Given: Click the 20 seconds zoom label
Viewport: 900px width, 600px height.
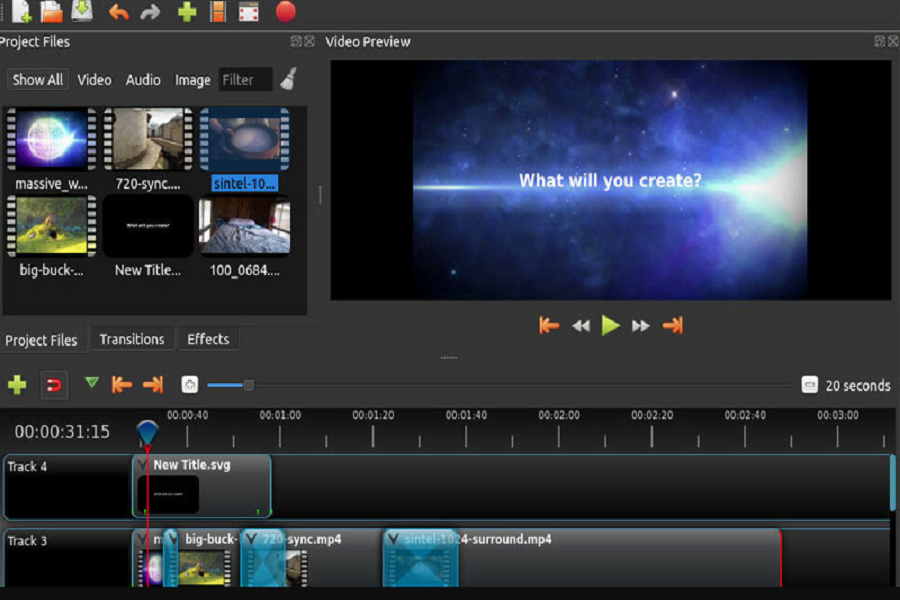Looking at the screenshot, I should click(x=858, y=385).
